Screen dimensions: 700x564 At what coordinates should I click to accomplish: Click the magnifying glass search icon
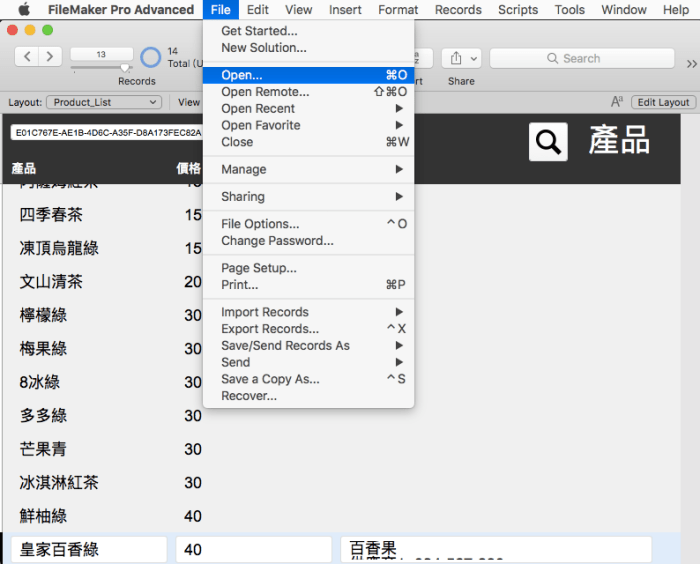(548, 142)
